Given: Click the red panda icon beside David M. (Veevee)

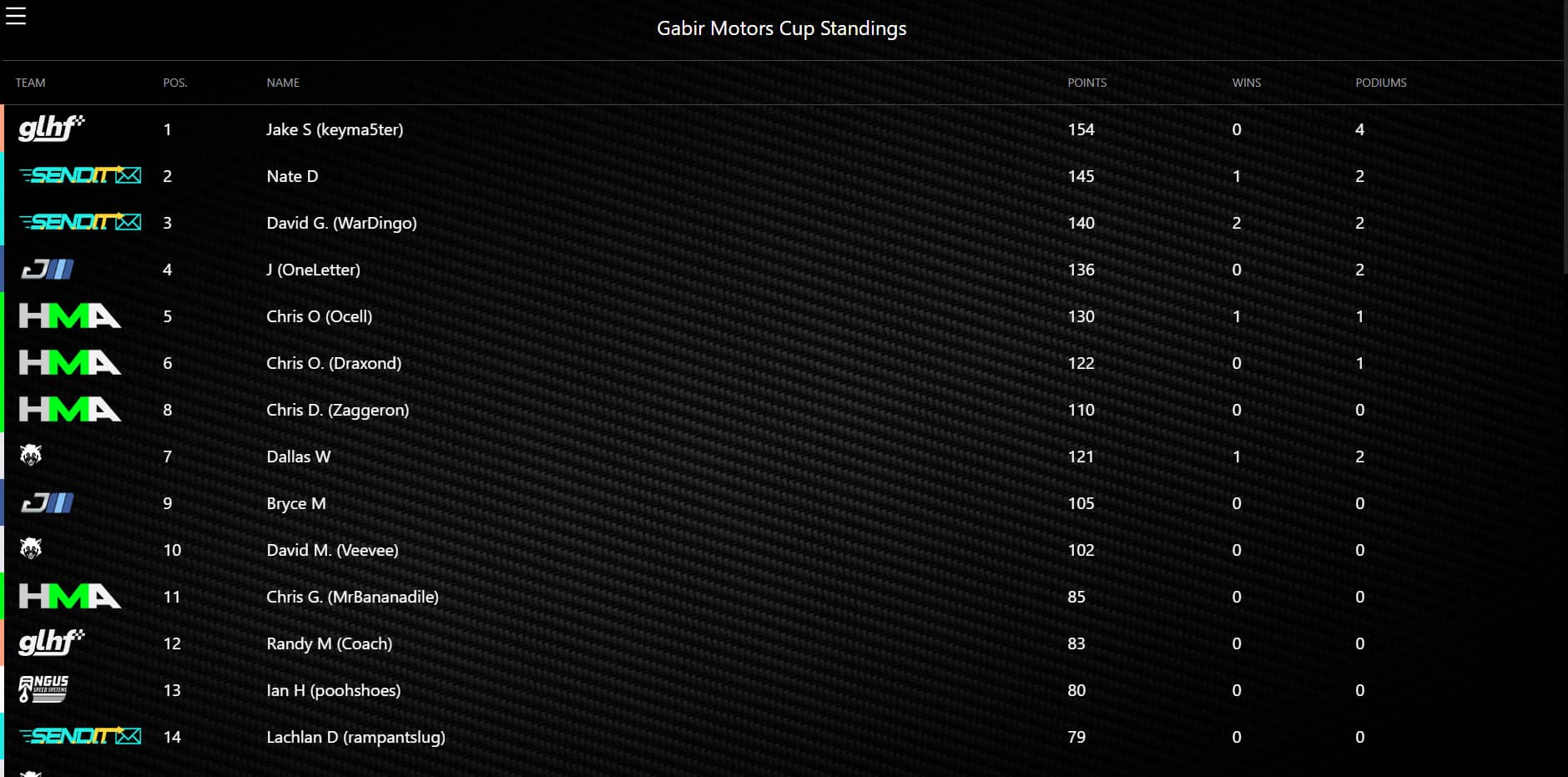Looking at the screenshot, I should 33,549.
